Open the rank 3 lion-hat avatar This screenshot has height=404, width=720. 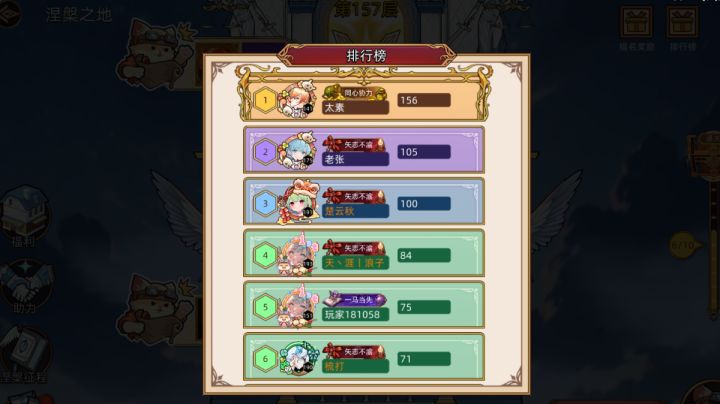tap(298, 202)
